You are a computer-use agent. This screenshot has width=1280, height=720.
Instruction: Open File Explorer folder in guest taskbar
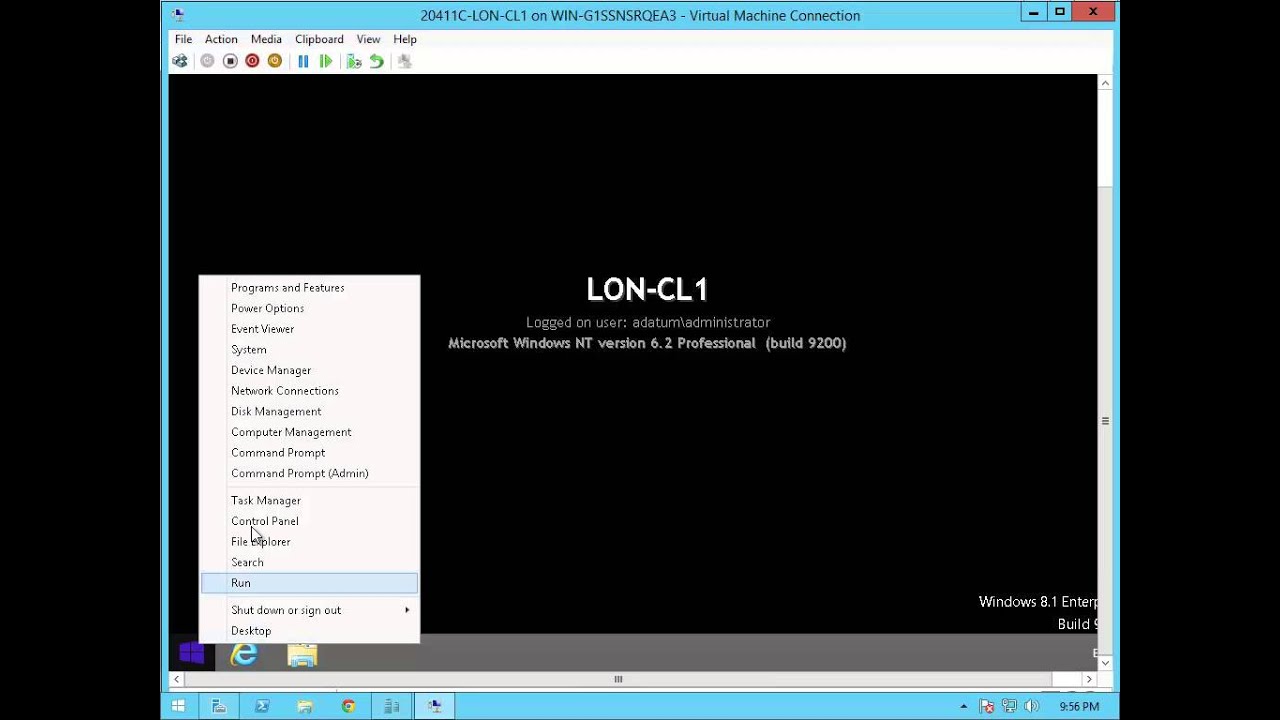302,655
